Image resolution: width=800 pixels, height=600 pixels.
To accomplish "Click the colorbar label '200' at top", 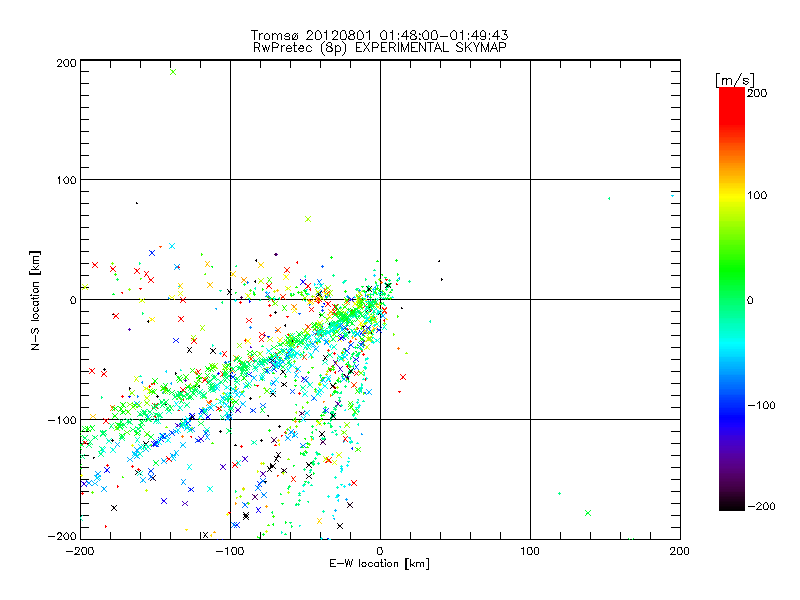I will [x=757, y=93].
